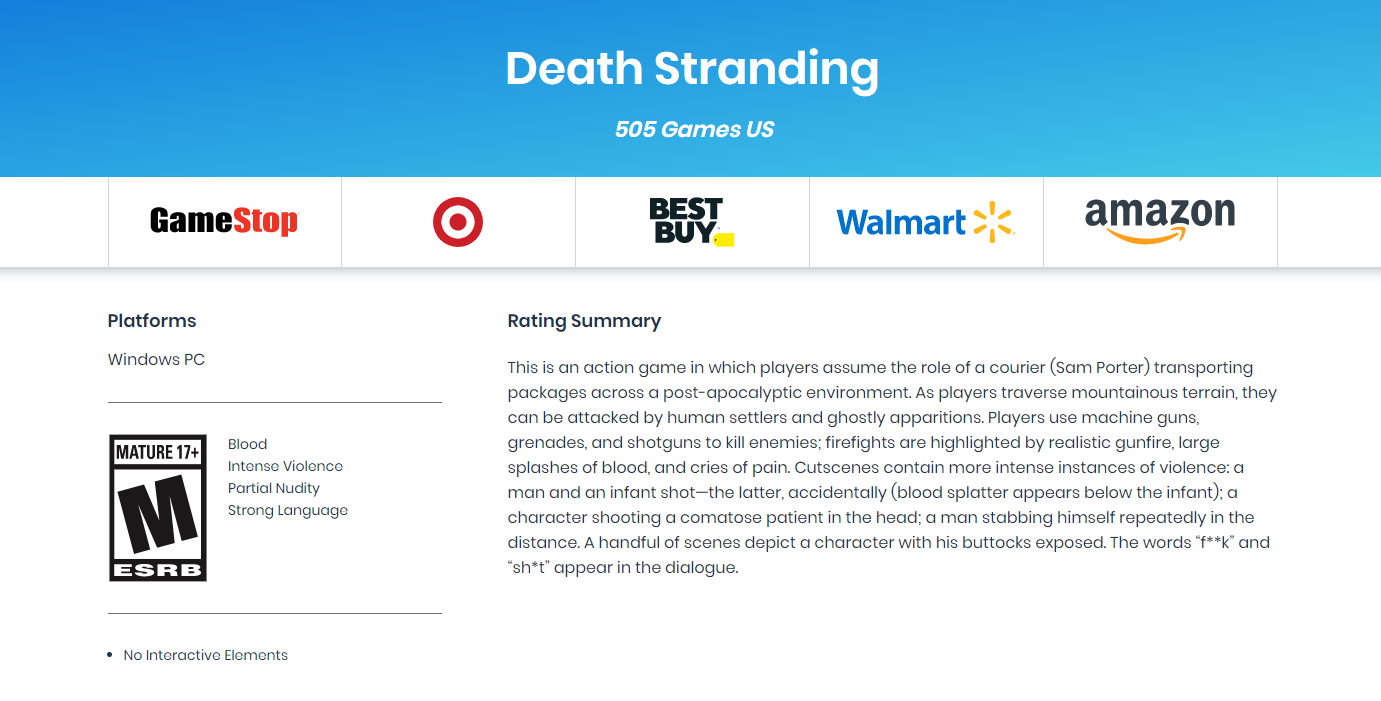This screenshot has width=1381, height=701.
Task: Select the Best Buy wordmark logo
Action: tap(685, 219)
